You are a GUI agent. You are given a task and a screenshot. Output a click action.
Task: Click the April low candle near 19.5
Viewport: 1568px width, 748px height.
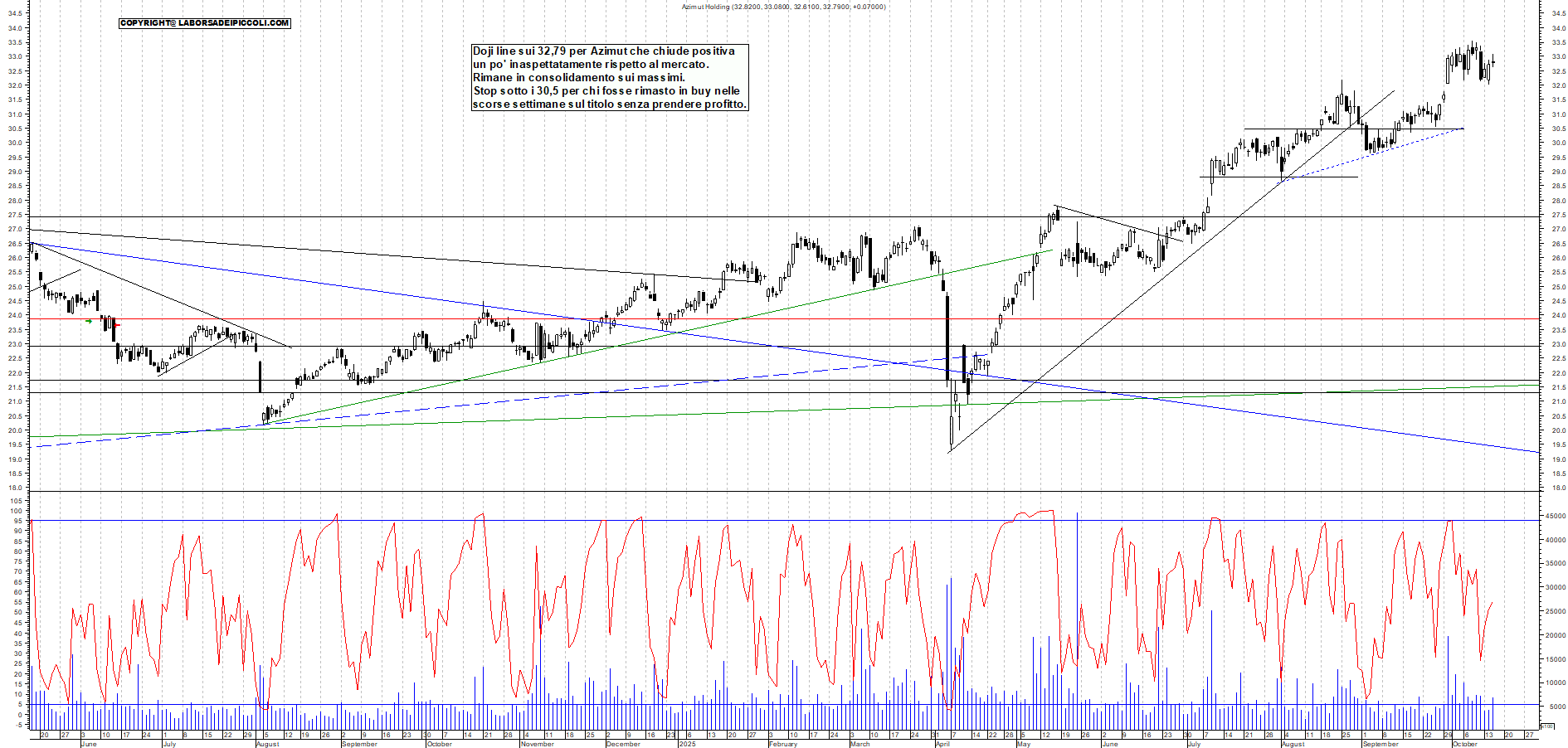click(x=952, y=431)
